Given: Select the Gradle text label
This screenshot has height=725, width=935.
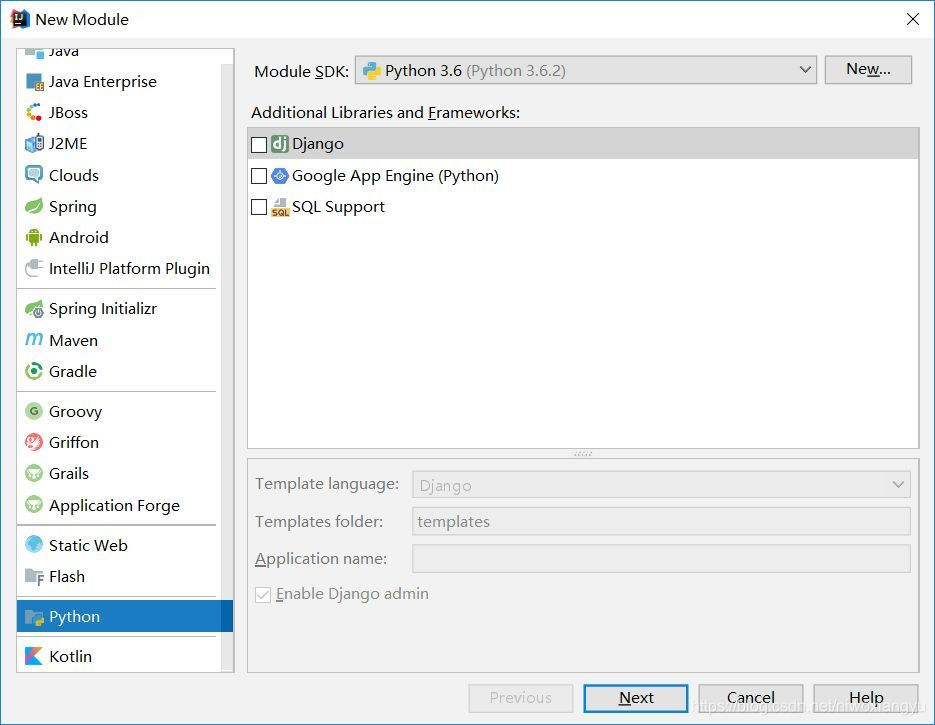Looking at the screenshot, I should tap(73, 371).
